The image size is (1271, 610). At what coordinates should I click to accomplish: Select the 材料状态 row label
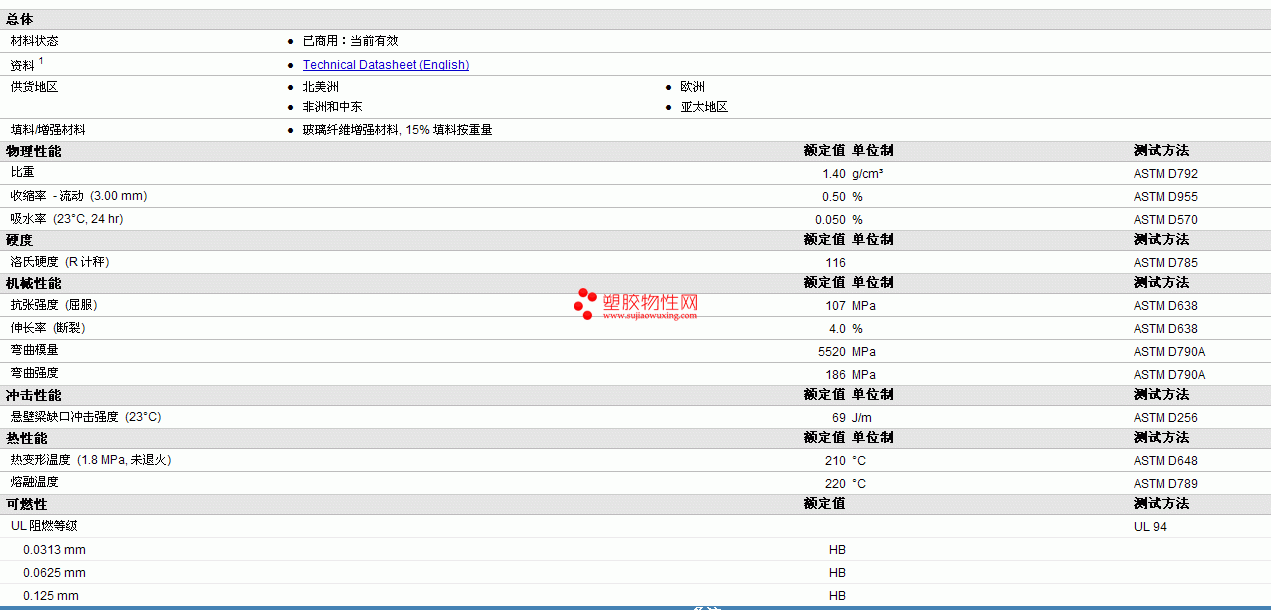(x=35, y=41)
